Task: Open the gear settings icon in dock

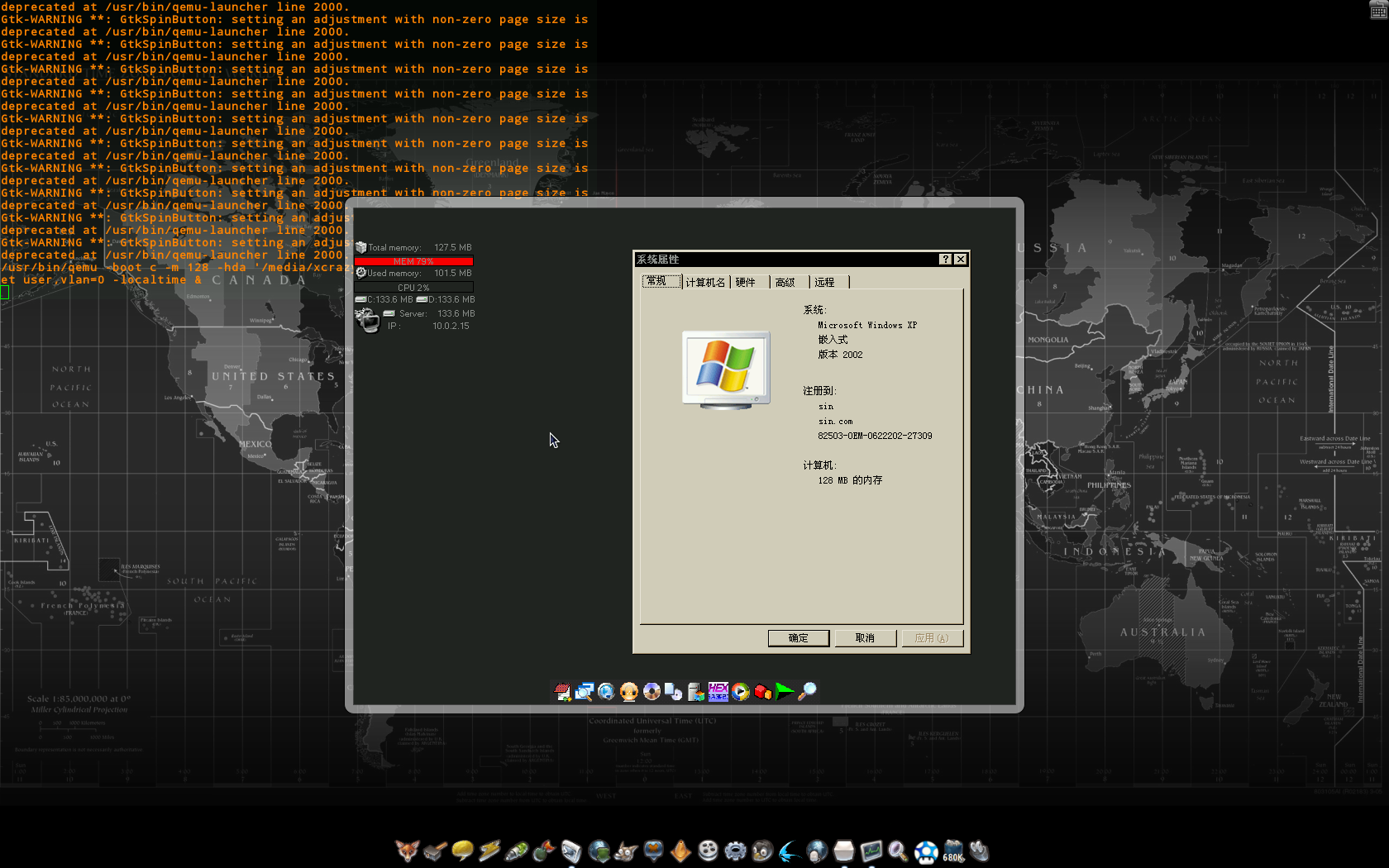Action: (735, 851)
